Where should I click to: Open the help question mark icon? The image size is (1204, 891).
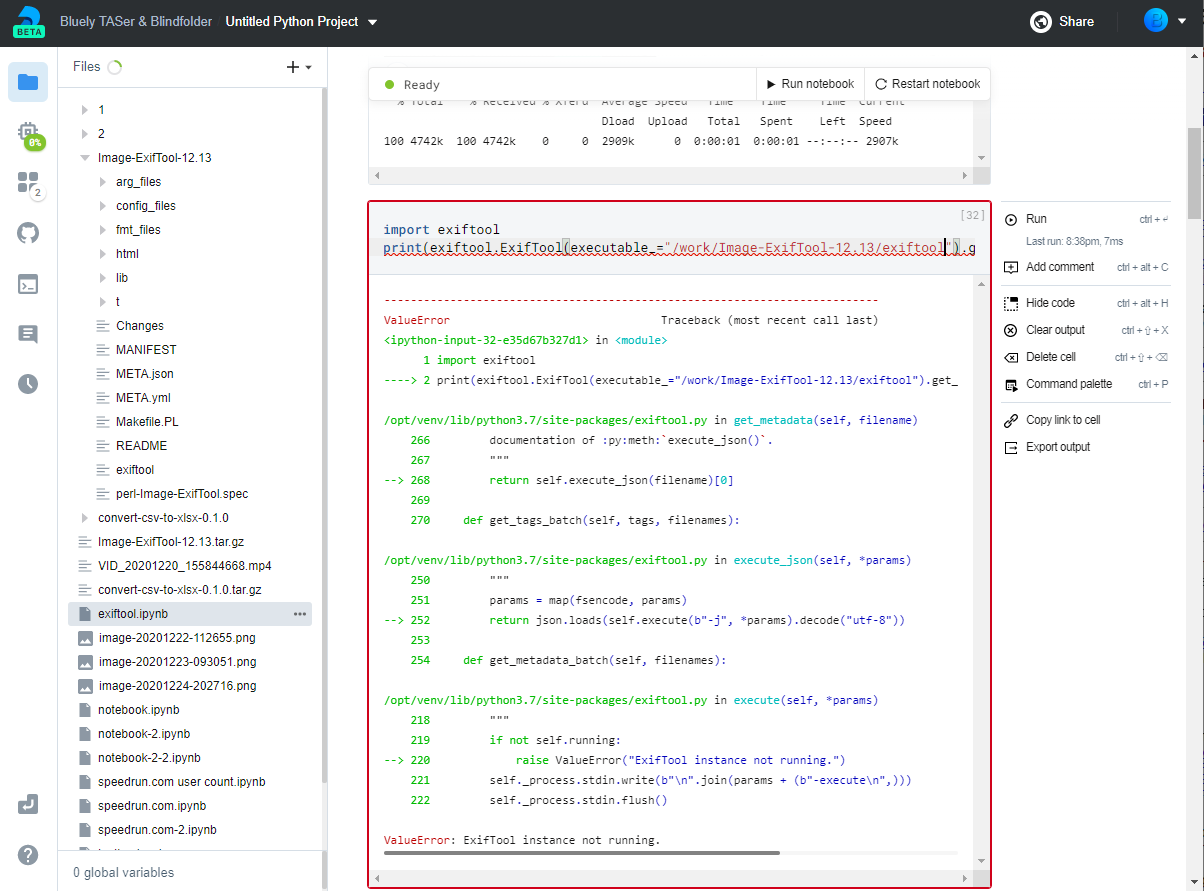point(28,854)
